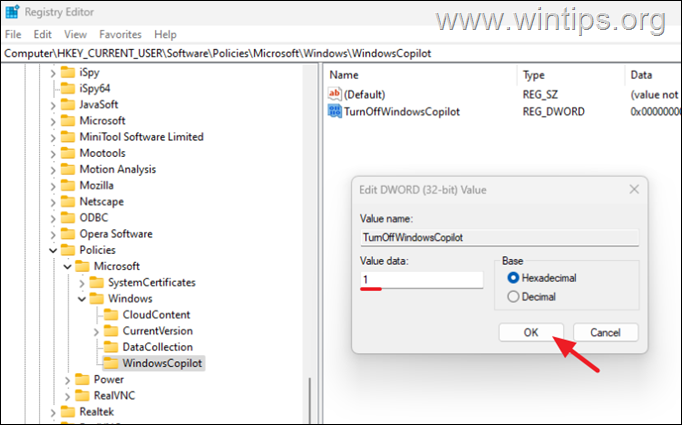Click the ODBC folder icon

(x=67, y=218)
